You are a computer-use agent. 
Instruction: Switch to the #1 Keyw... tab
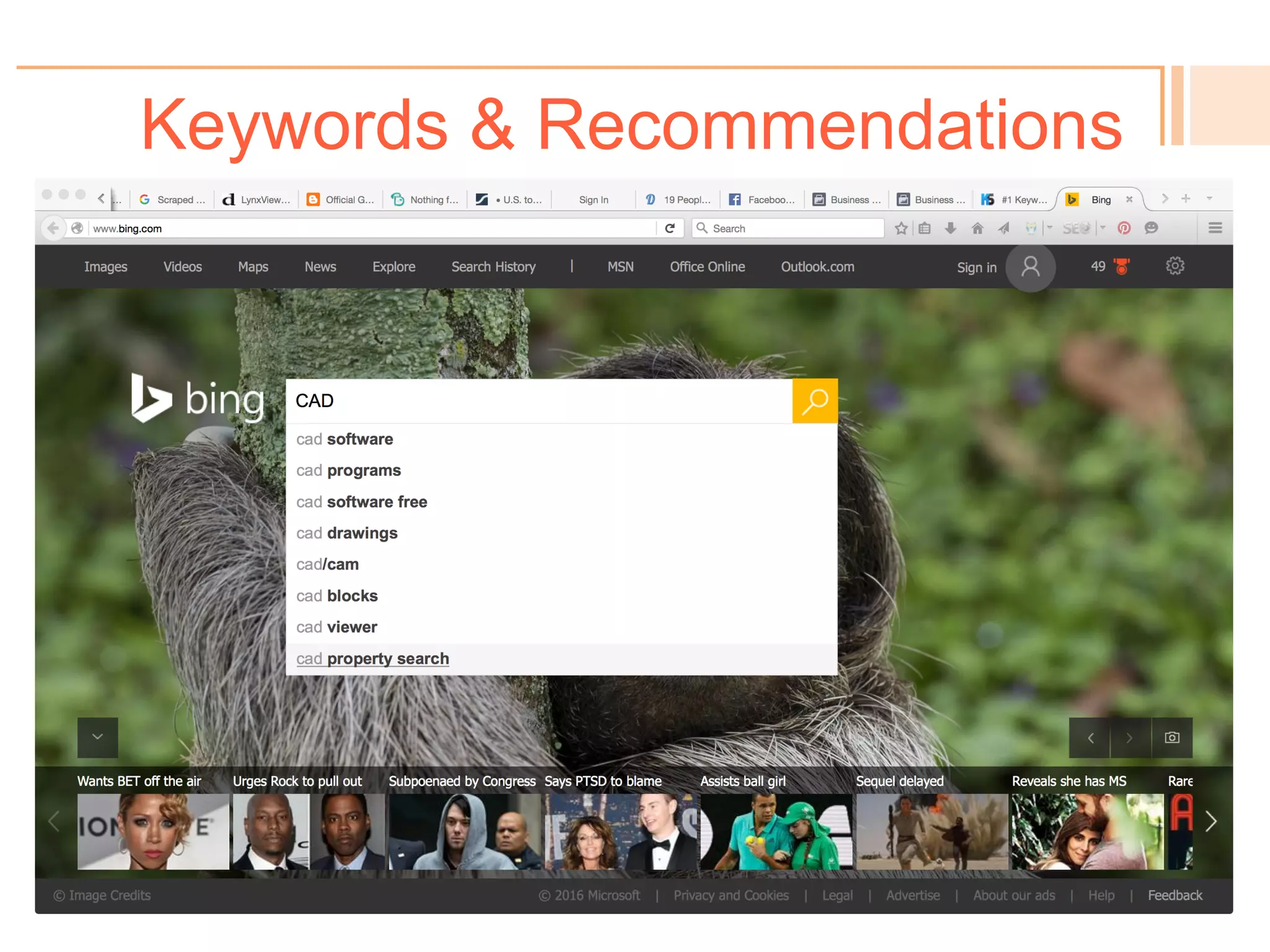click(1015, 200)
